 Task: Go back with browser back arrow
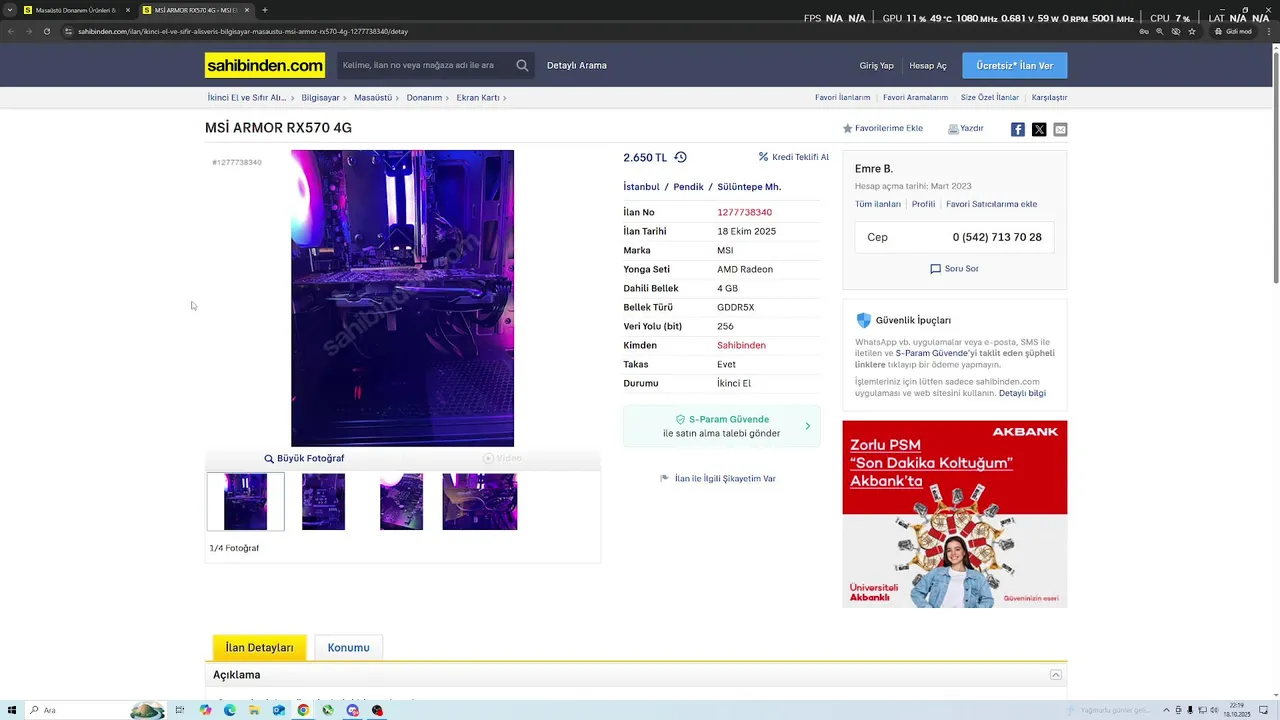pyautogui.click(x=11, y=31)
